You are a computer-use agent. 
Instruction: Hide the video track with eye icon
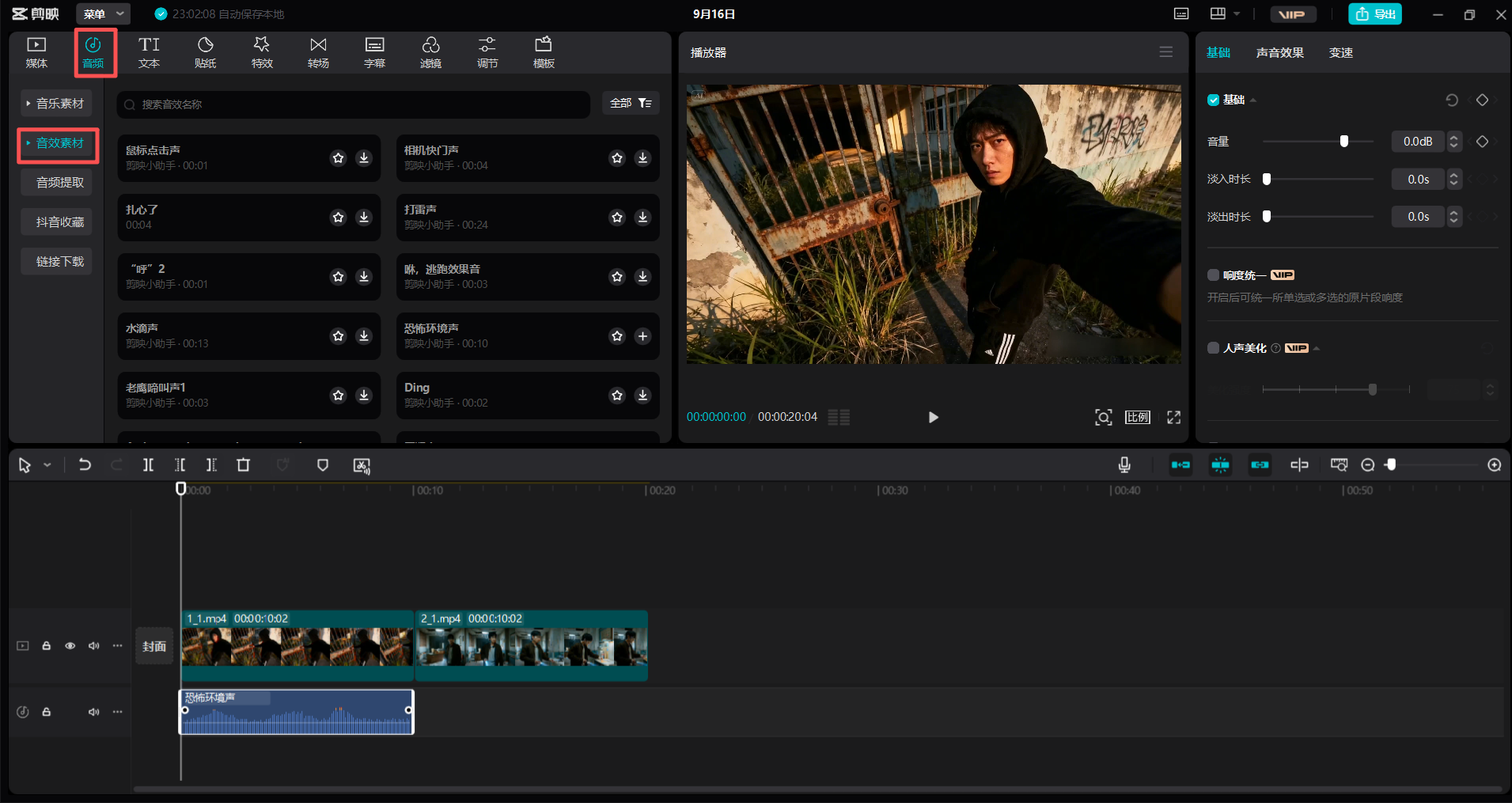[70, 646]
